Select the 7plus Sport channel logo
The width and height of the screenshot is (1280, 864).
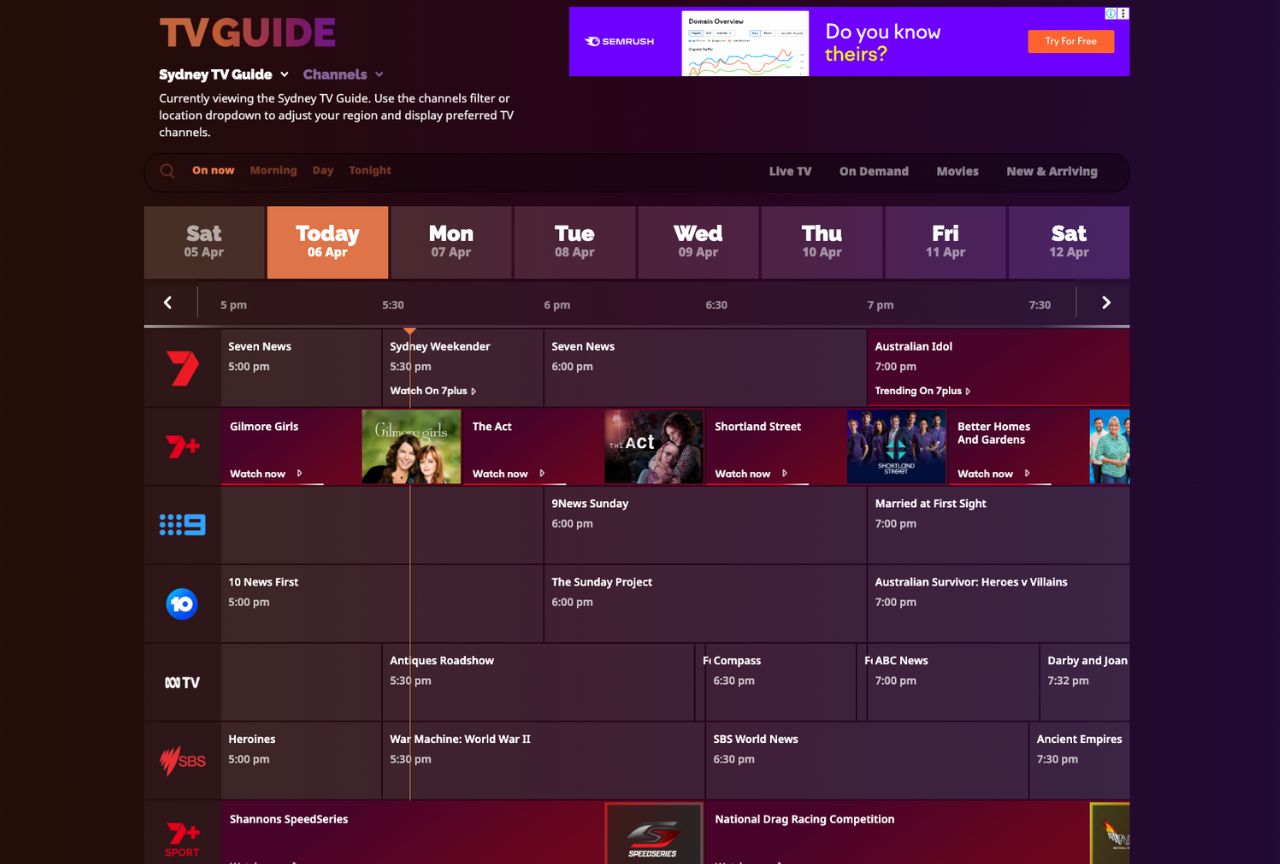point(182,835)
